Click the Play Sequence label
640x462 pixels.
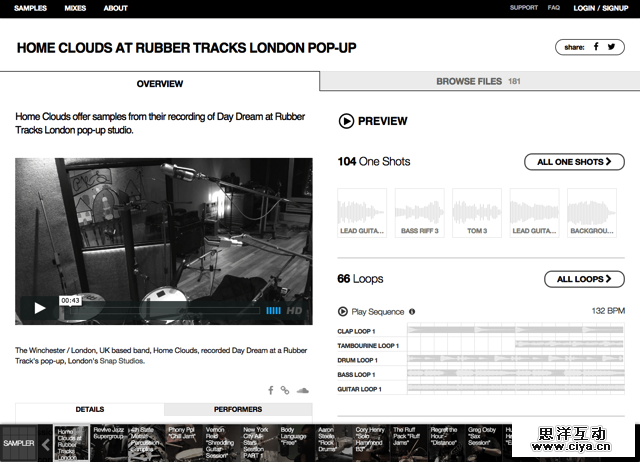click(378, 312)
